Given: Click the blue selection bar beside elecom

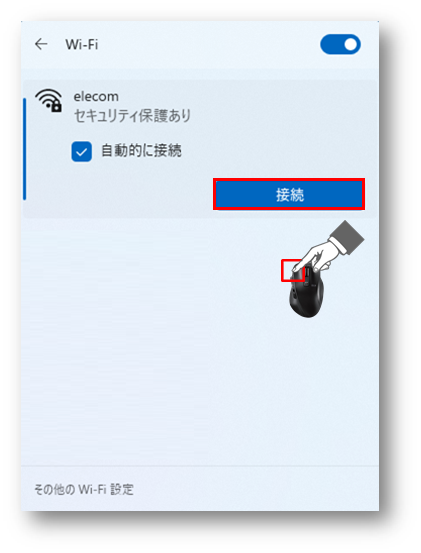Looking at the screenshot, I should tap(24, 149).
